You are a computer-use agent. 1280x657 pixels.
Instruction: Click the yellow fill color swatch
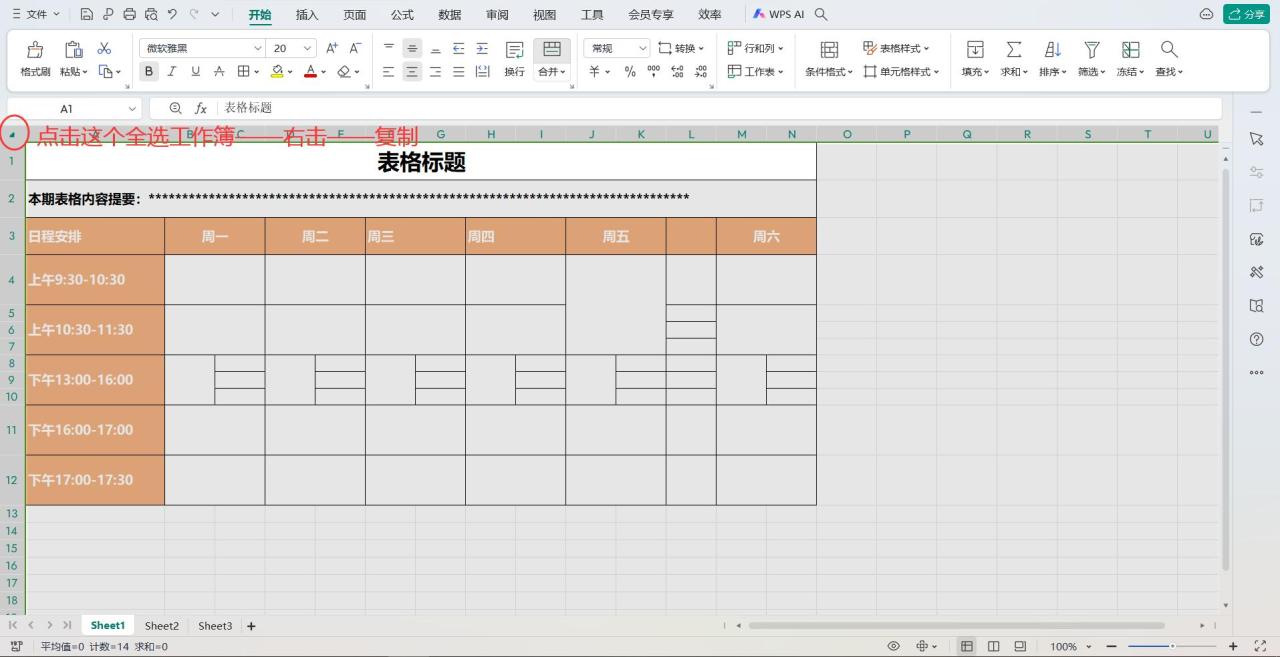277,71
